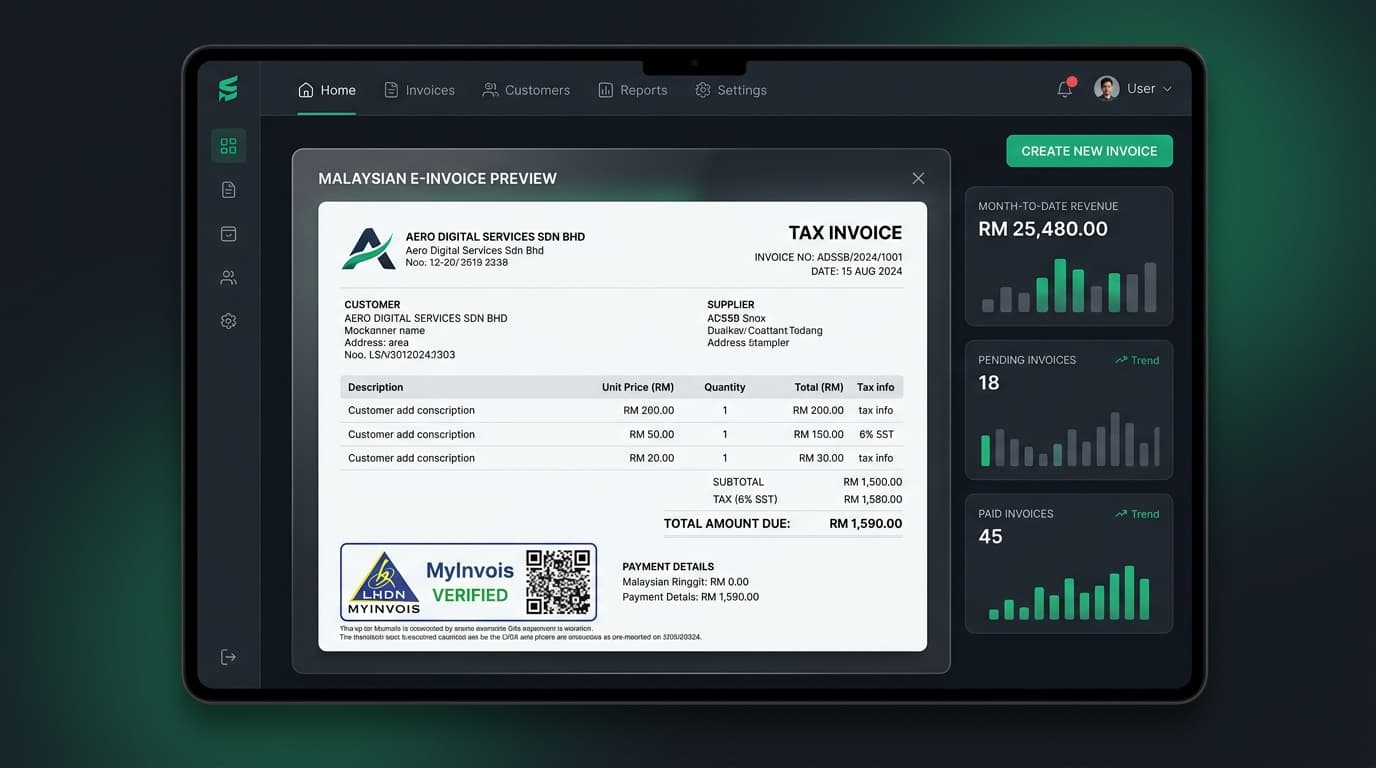This screenshot has height=768, width=1376.
Task: Click the Unit Price (RM) column header
Action: click(x=638, y=387)
